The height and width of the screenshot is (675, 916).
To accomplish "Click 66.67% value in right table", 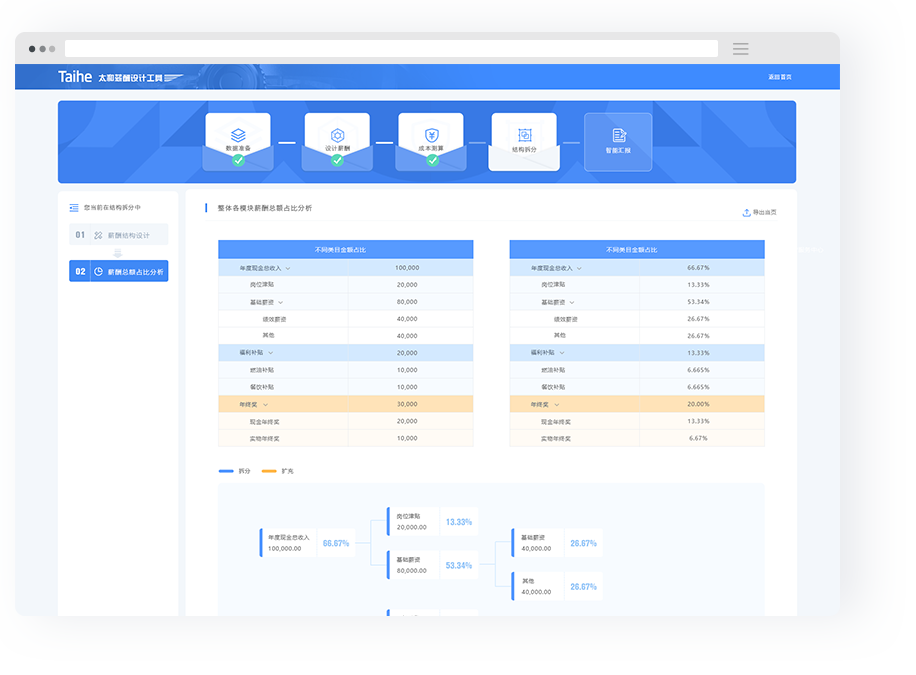I will pyautogui.click(x=698, y=268).
